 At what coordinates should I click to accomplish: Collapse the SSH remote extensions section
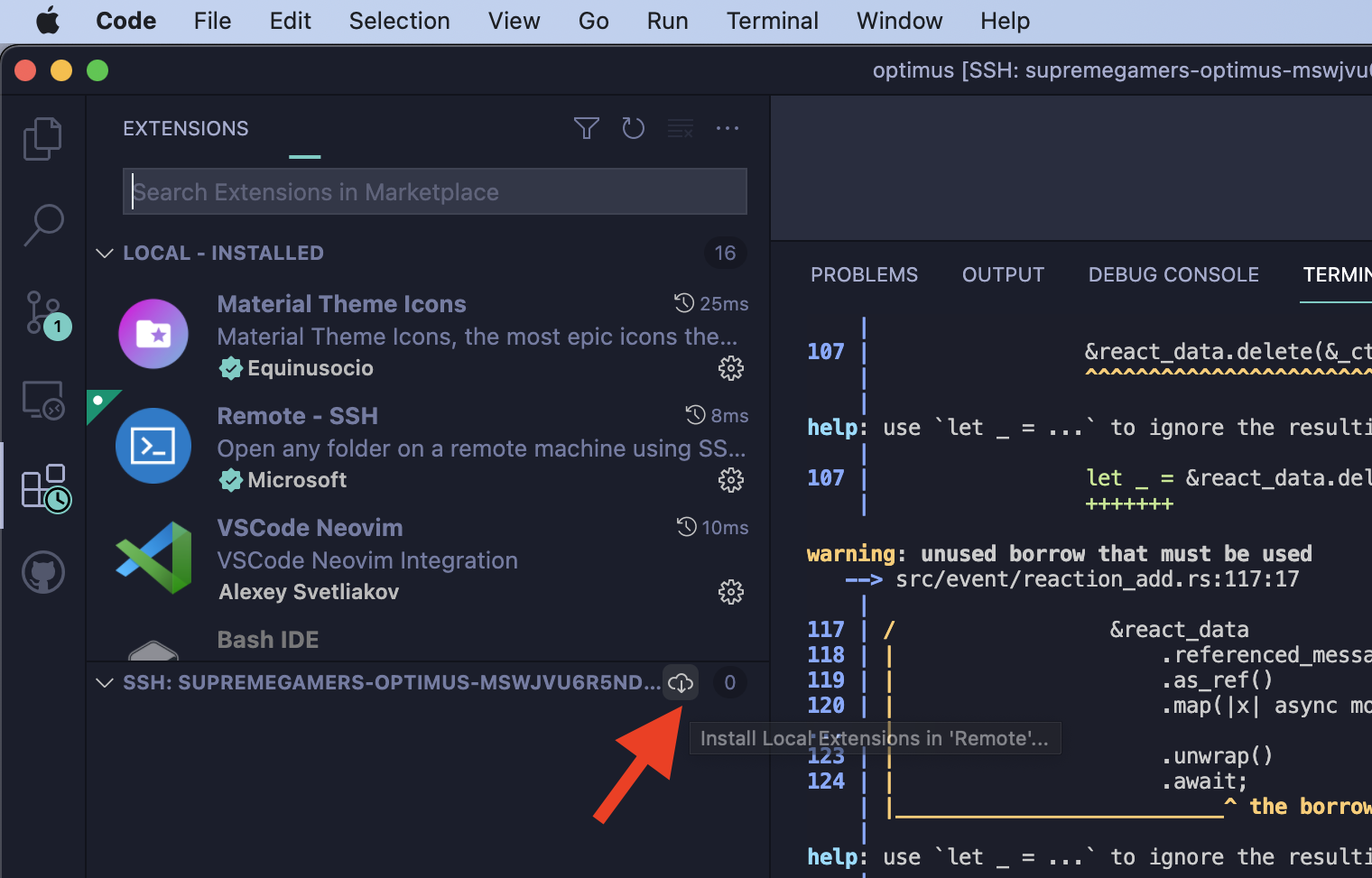[x=105, y=683]
